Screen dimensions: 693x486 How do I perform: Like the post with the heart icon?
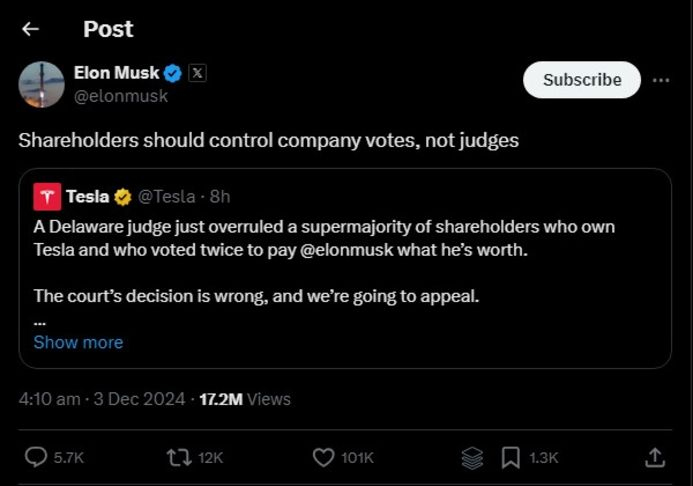coord(323,457)
